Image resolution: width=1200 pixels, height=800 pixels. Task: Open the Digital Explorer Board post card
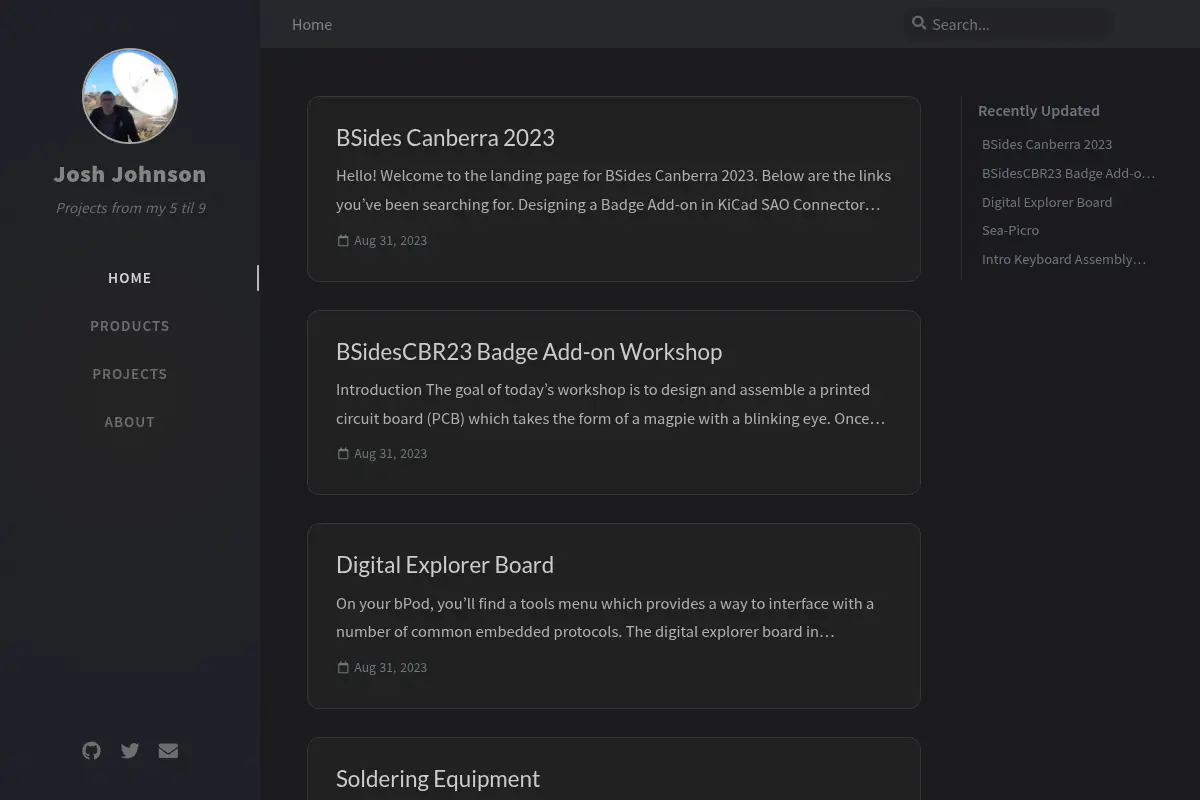pos(614,616)
